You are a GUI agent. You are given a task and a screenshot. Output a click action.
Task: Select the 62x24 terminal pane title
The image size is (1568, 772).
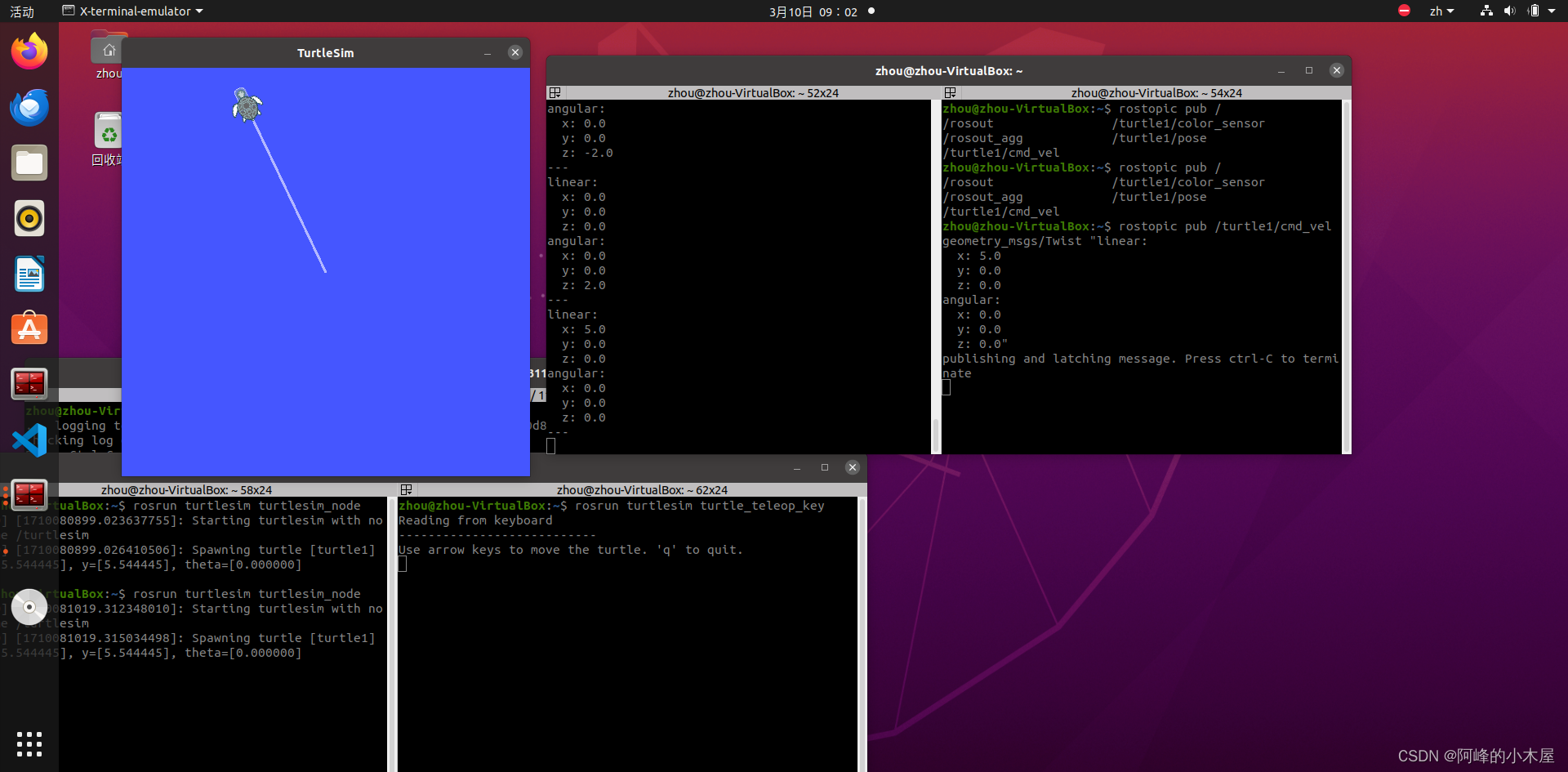click(642, 490)
